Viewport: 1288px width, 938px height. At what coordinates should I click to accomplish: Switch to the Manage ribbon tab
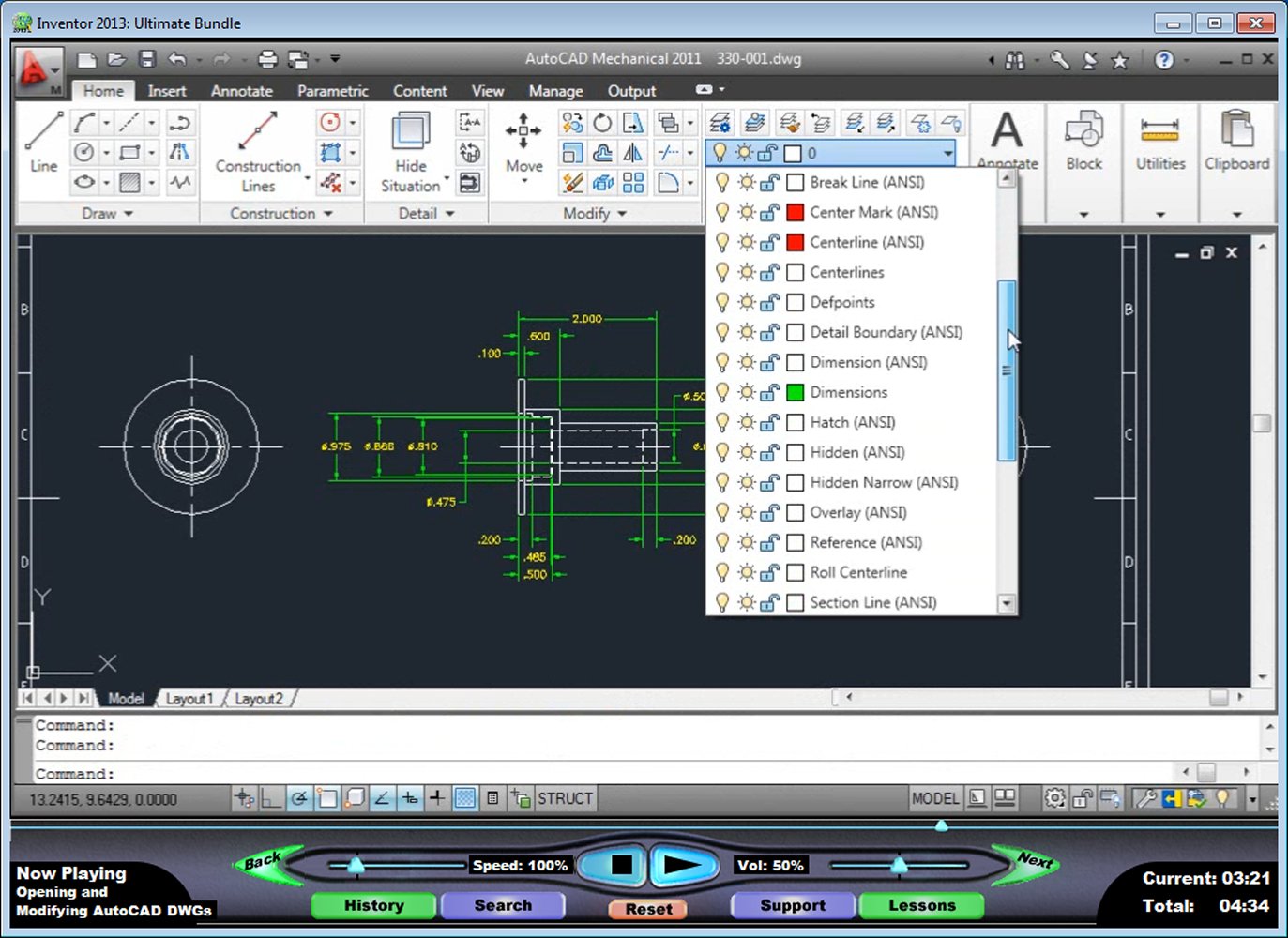[555, 91]
